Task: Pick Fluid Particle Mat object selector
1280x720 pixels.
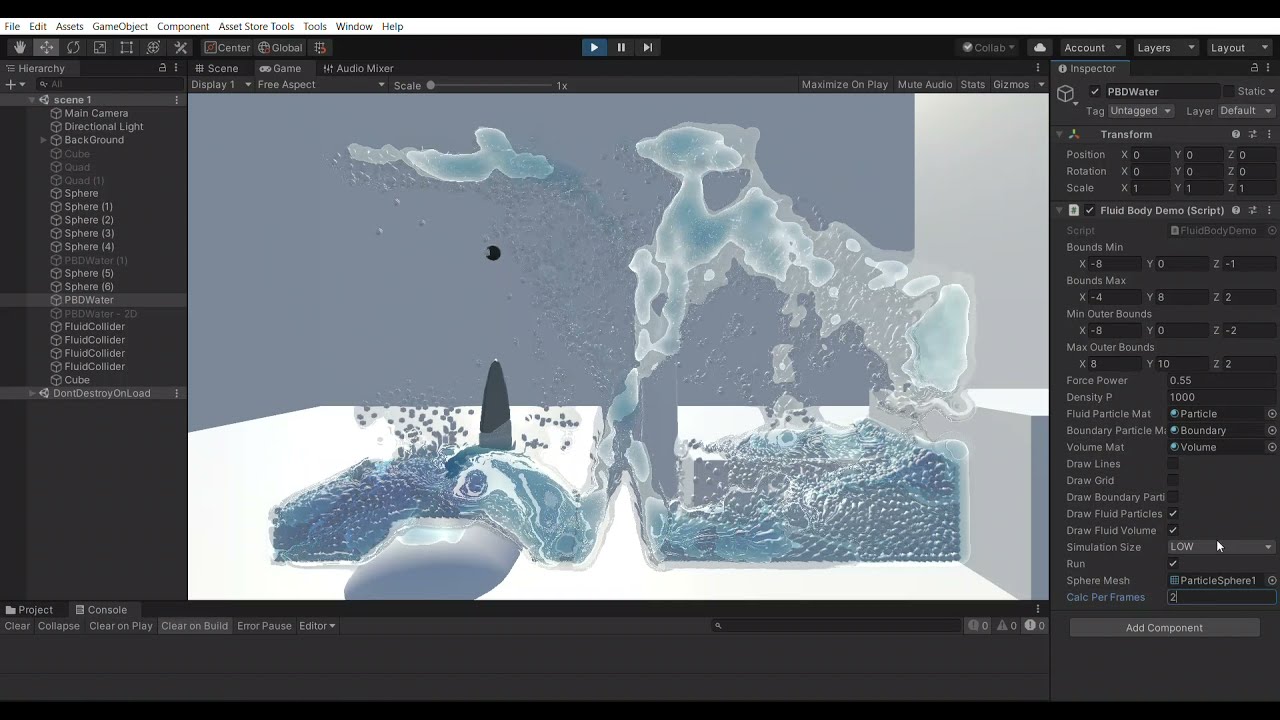Action: click(1272, 414)
